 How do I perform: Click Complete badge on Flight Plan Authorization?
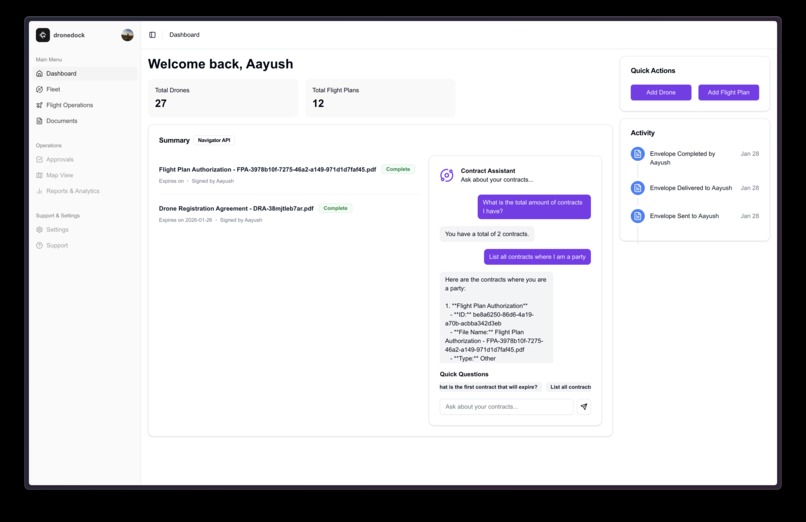click(x=398, y=169)
